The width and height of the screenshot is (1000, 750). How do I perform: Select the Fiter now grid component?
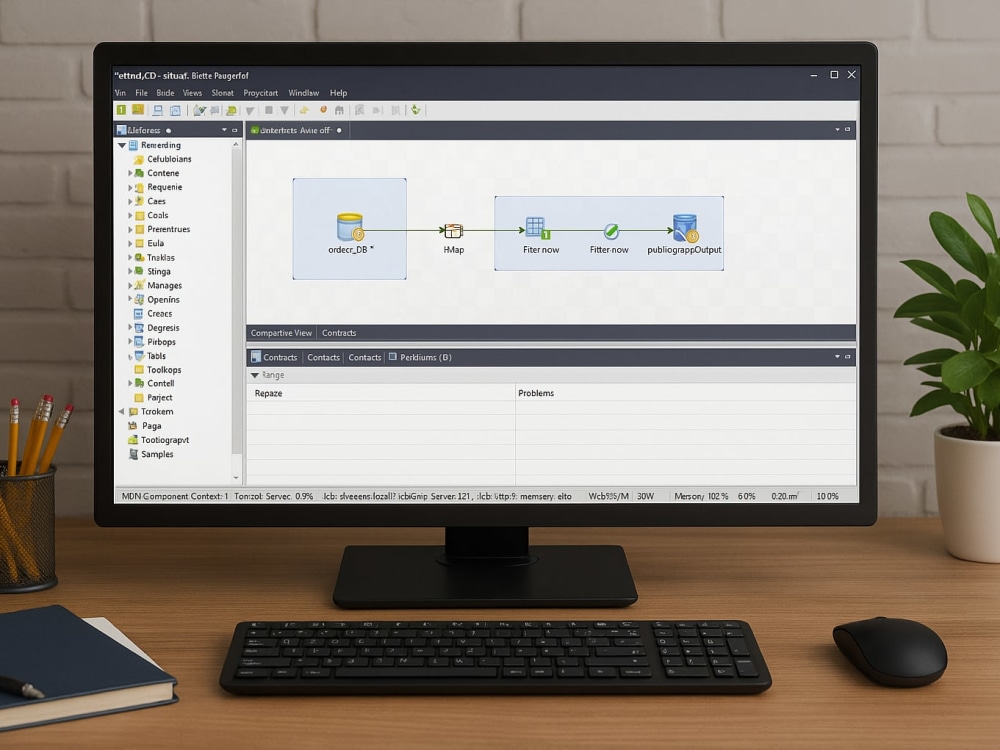tap(538, 228)
